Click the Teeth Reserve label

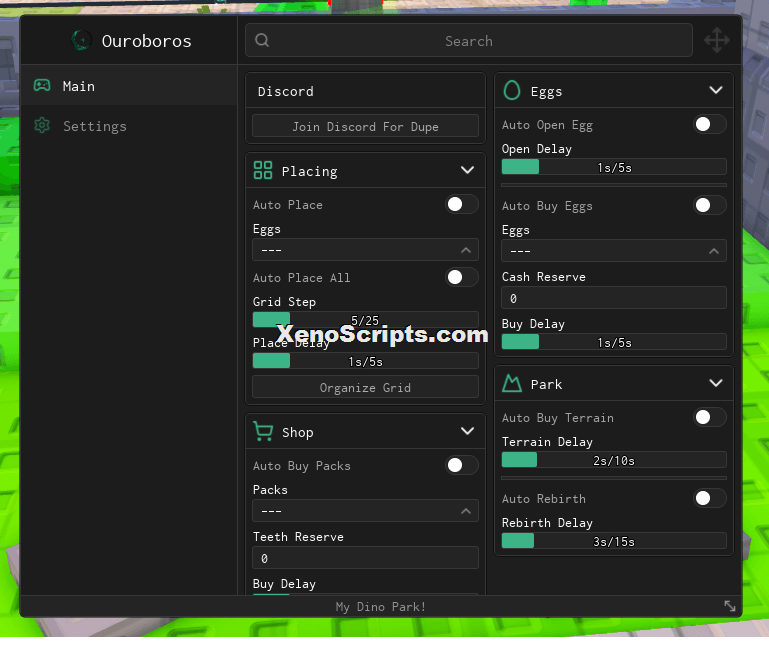(298, 537)
